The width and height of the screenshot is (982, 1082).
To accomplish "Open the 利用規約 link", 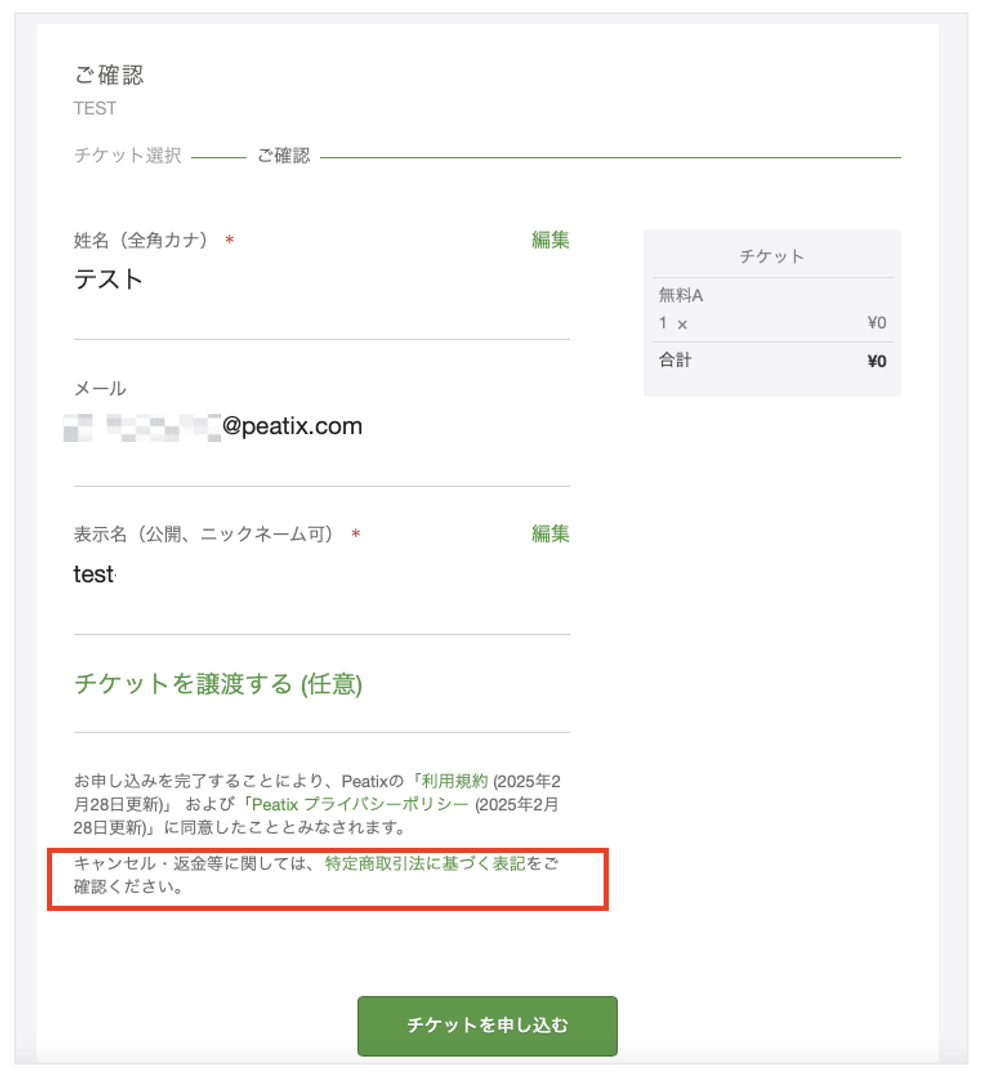I will 454,781.
